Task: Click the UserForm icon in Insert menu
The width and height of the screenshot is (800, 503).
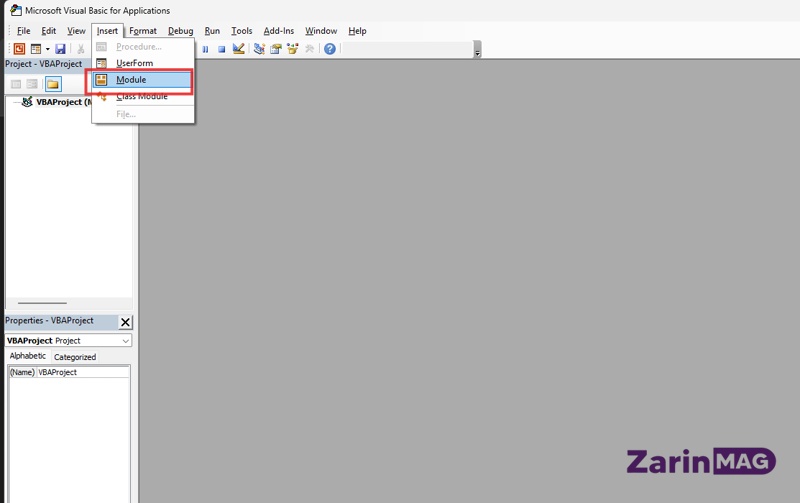Action: pos(102,63)
